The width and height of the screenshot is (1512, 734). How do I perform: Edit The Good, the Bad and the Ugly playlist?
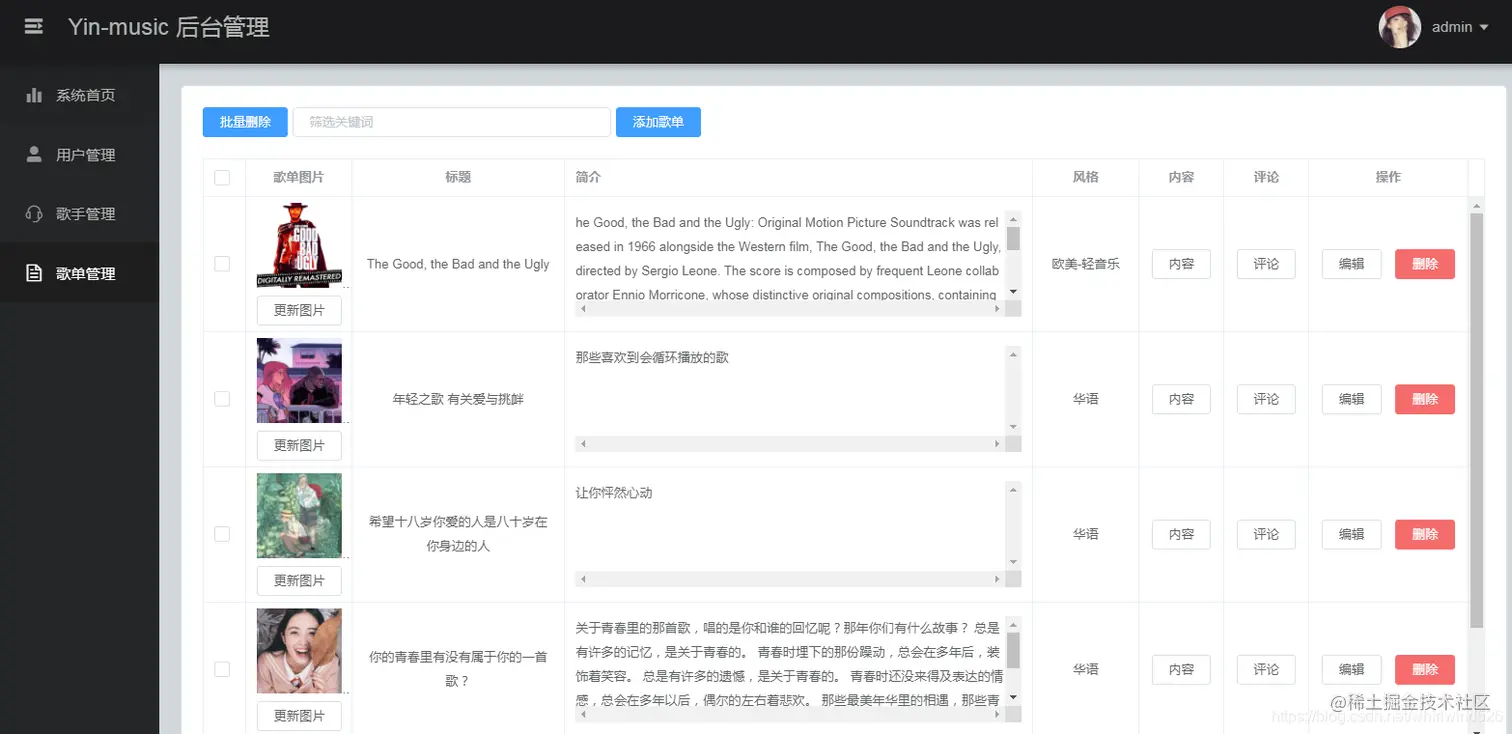1351,264
